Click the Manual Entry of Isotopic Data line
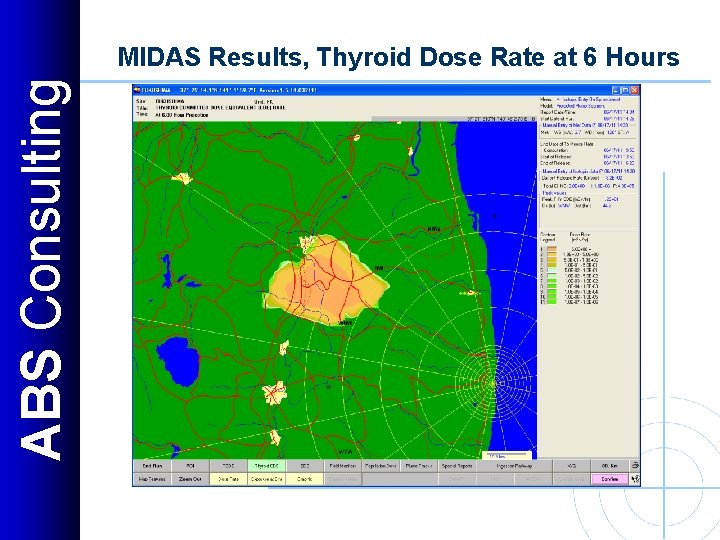 [x=588, y=171]
